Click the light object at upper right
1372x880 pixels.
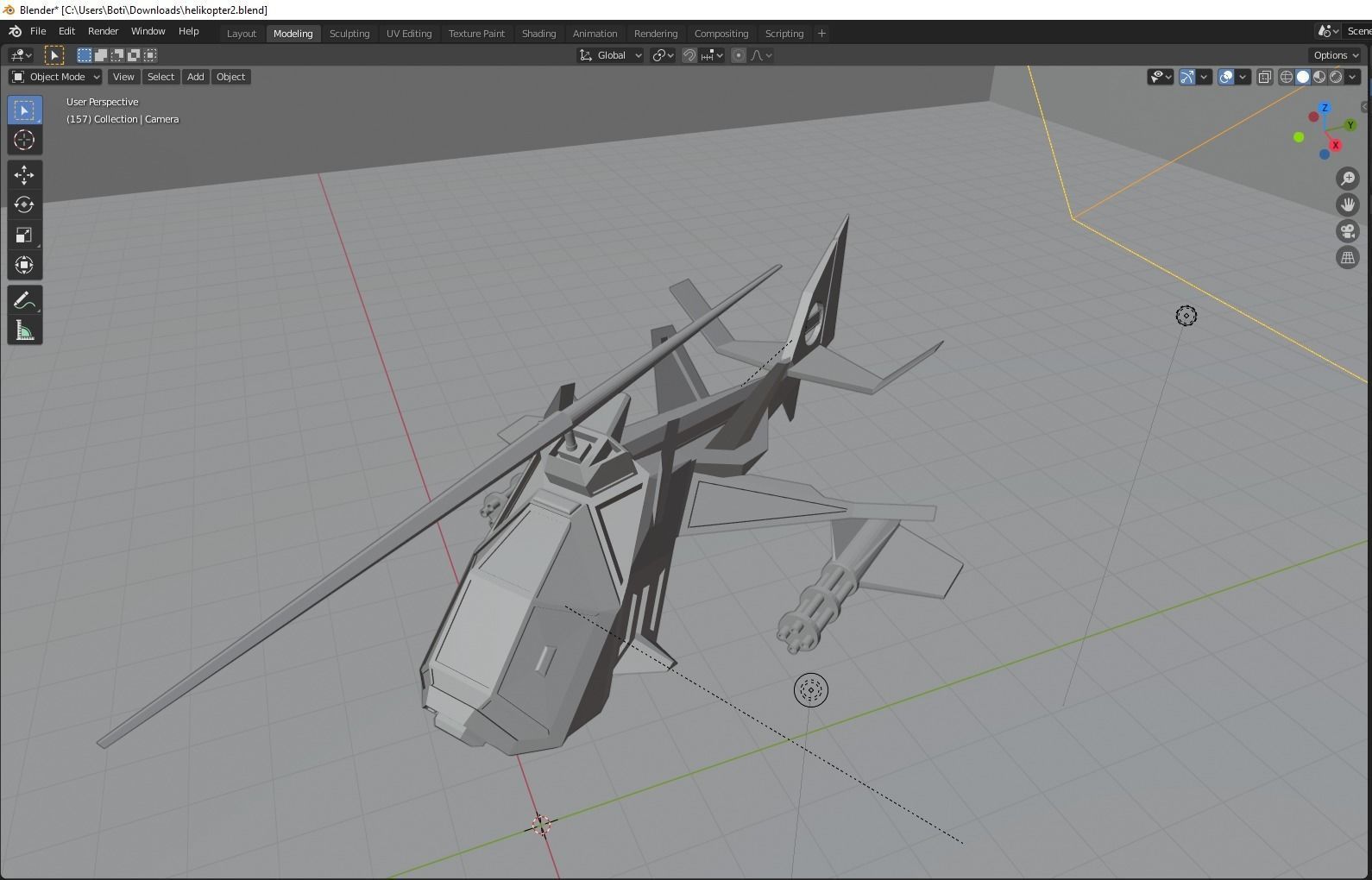pyautogui.click(x=1186, y=316)
